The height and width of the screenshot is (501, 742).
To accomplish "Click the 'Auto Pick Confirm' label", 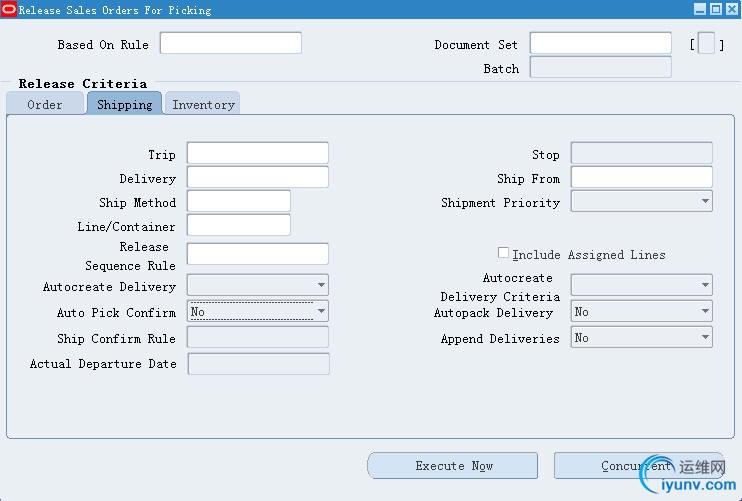I will (x=116, y=313).
